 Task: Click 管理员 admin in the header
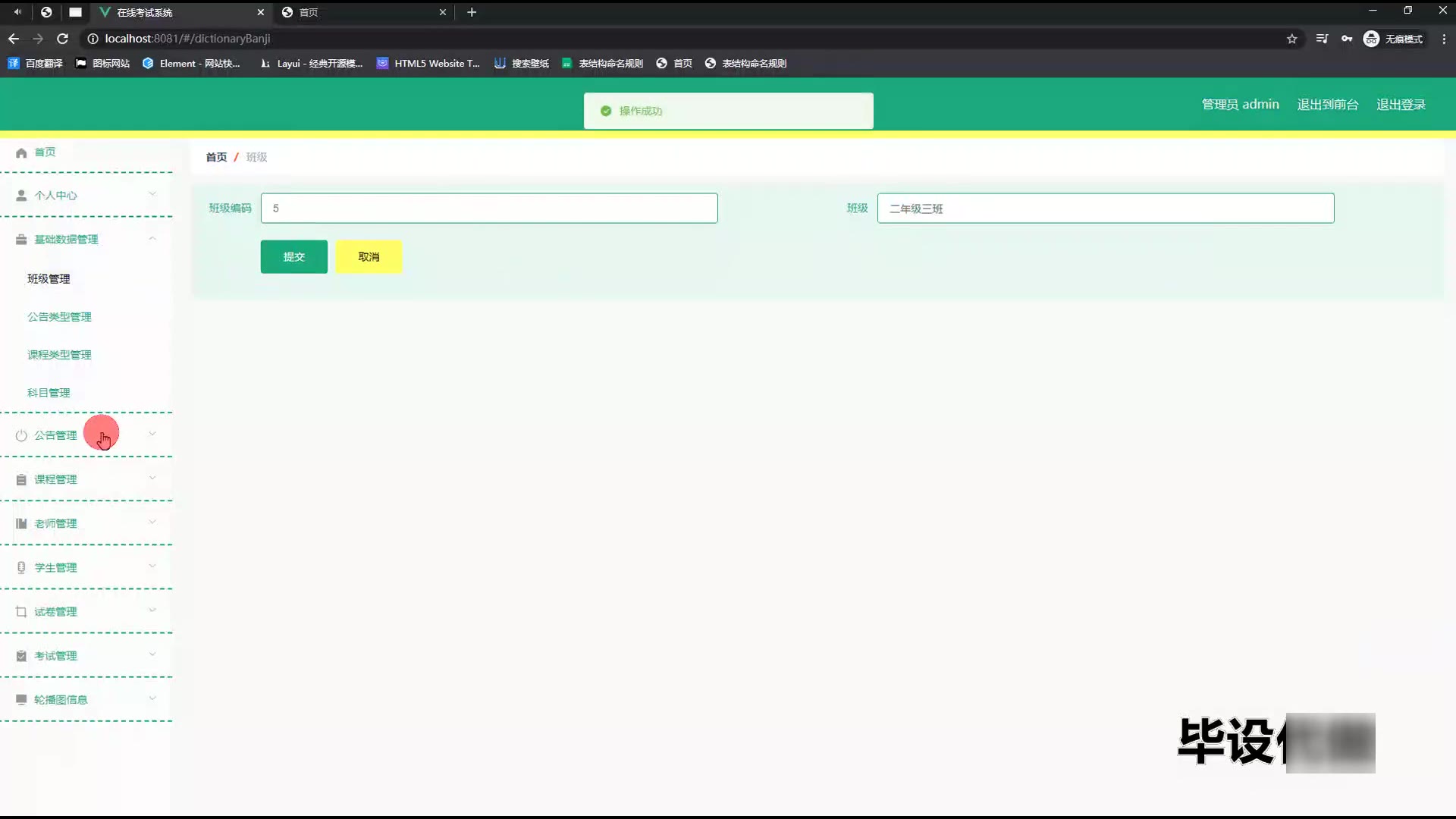pos(1241,105)
